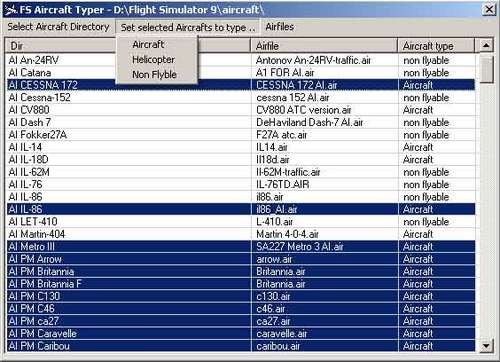The width and height of the screenshot is (500, 362).
Task: Click the Martin 4-0-4.air airfile
Action: [x=287, y=234]
